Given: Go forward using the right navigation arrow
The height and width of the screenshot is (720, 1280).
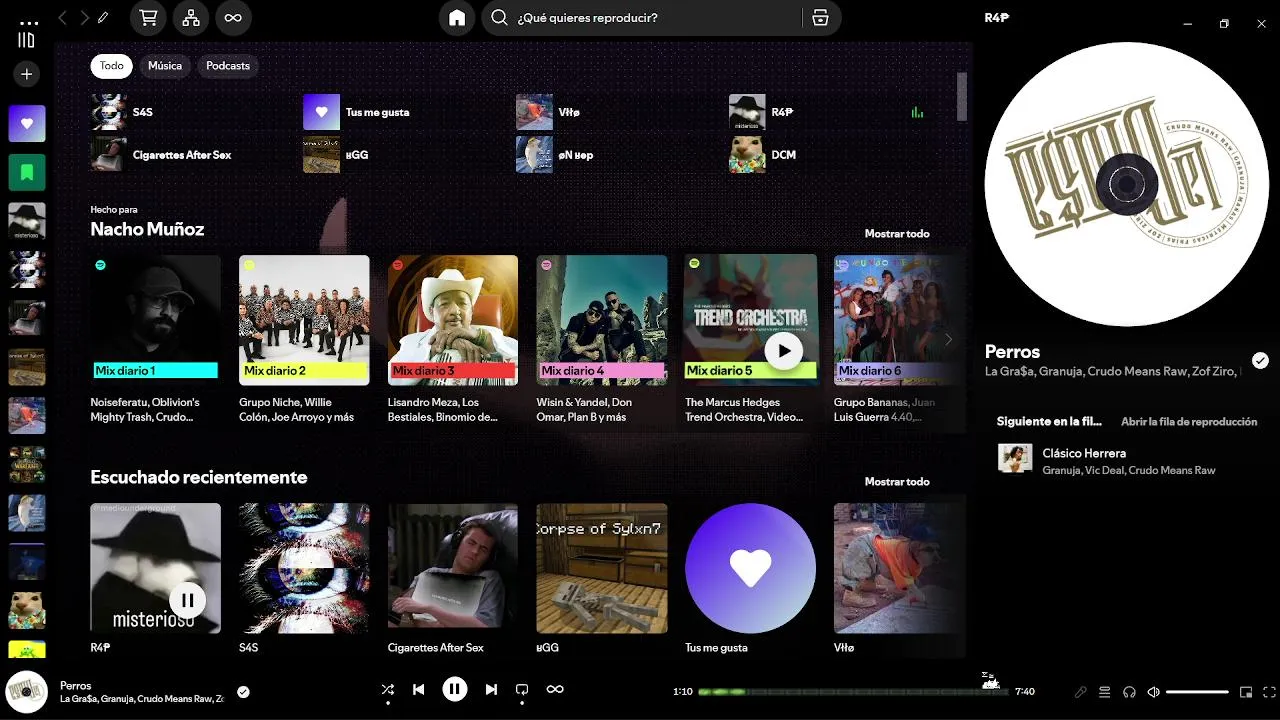Looking at the screenshot, I should click(x=84, y=18).
